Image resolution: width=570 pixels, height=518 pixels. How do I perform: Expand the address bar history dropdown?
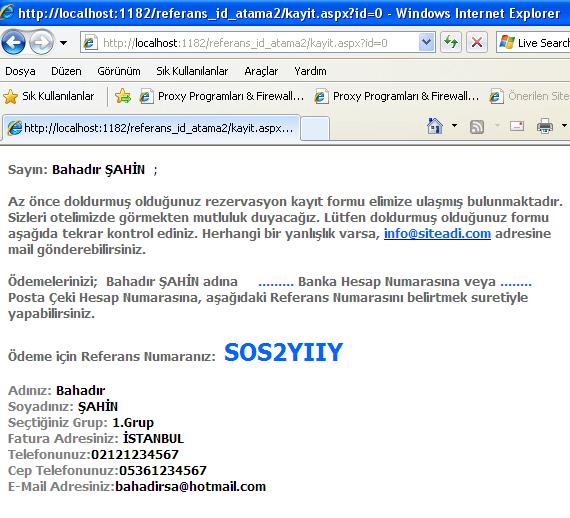coord(426,43)
